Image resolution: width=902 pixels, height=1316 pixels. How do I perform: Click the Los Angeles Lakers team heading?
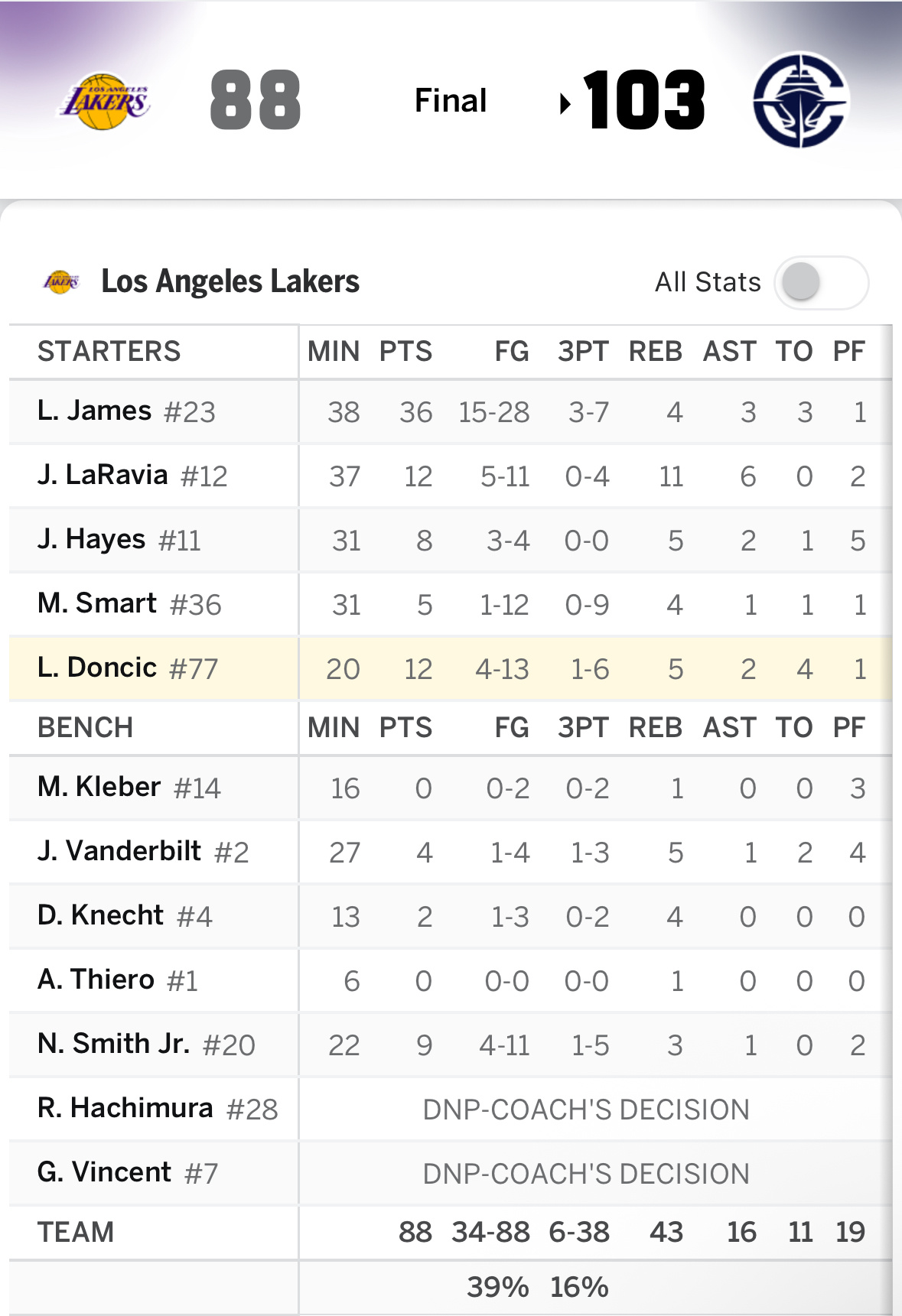(x=230, y=282)
